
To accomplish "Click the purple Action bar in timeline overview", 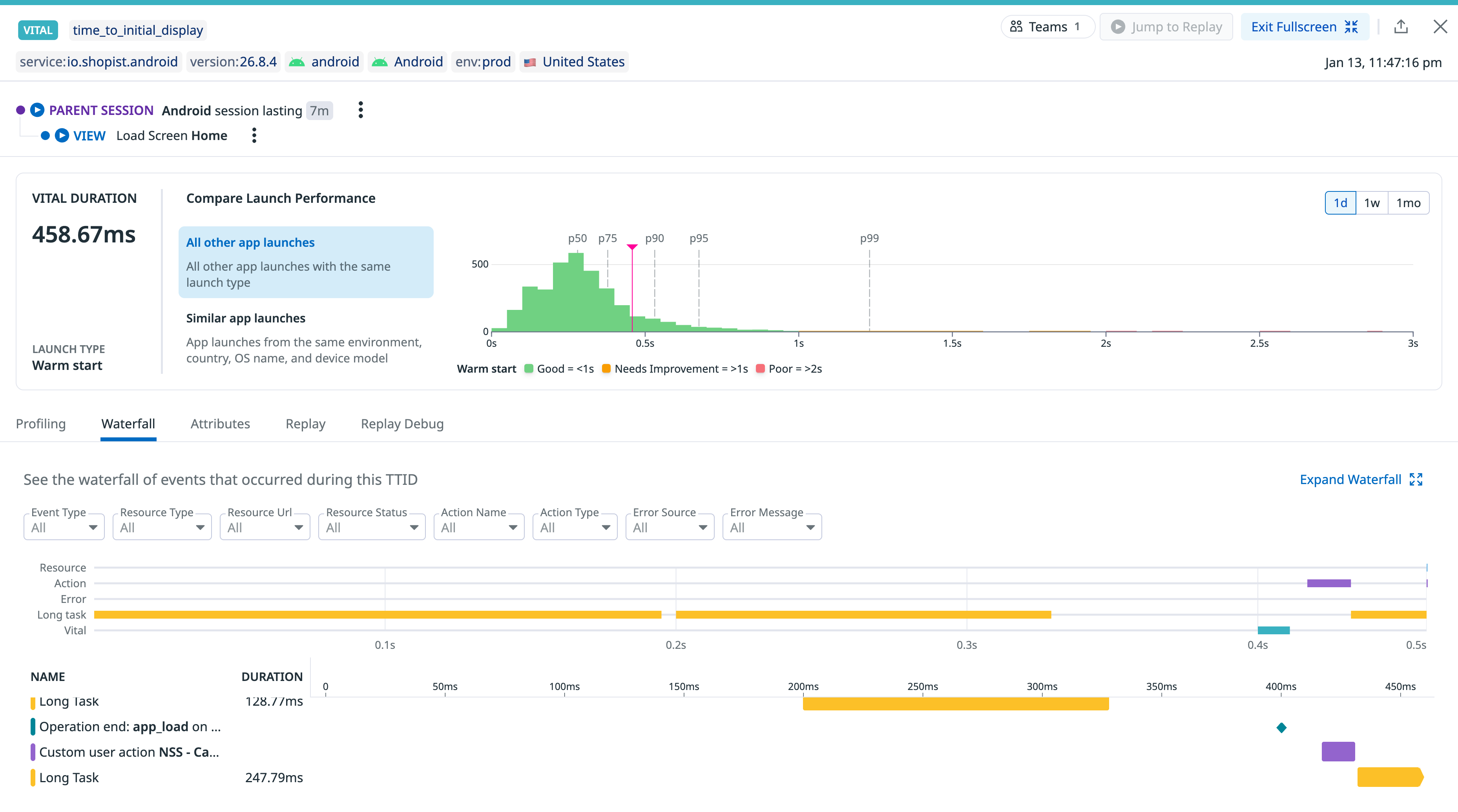I will pyautogui.click(x=1328, y=583).
